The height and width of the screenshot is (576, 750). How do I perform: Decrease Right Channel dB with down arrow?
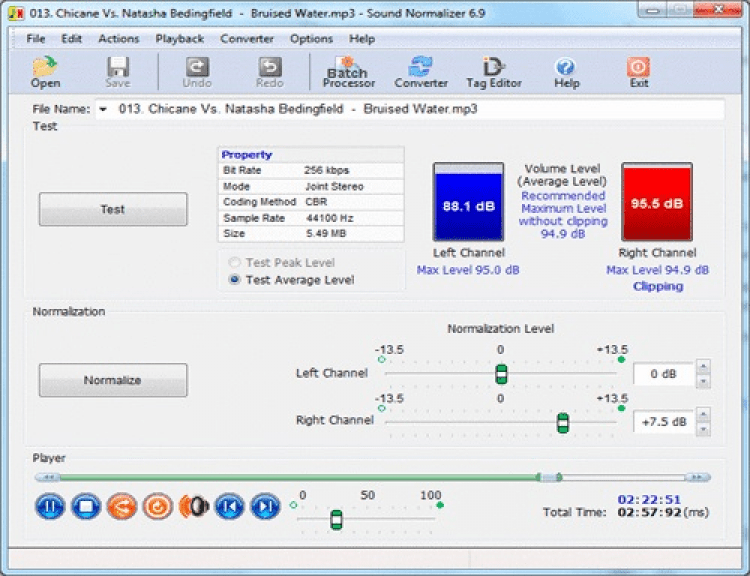[x=703, y=429]
